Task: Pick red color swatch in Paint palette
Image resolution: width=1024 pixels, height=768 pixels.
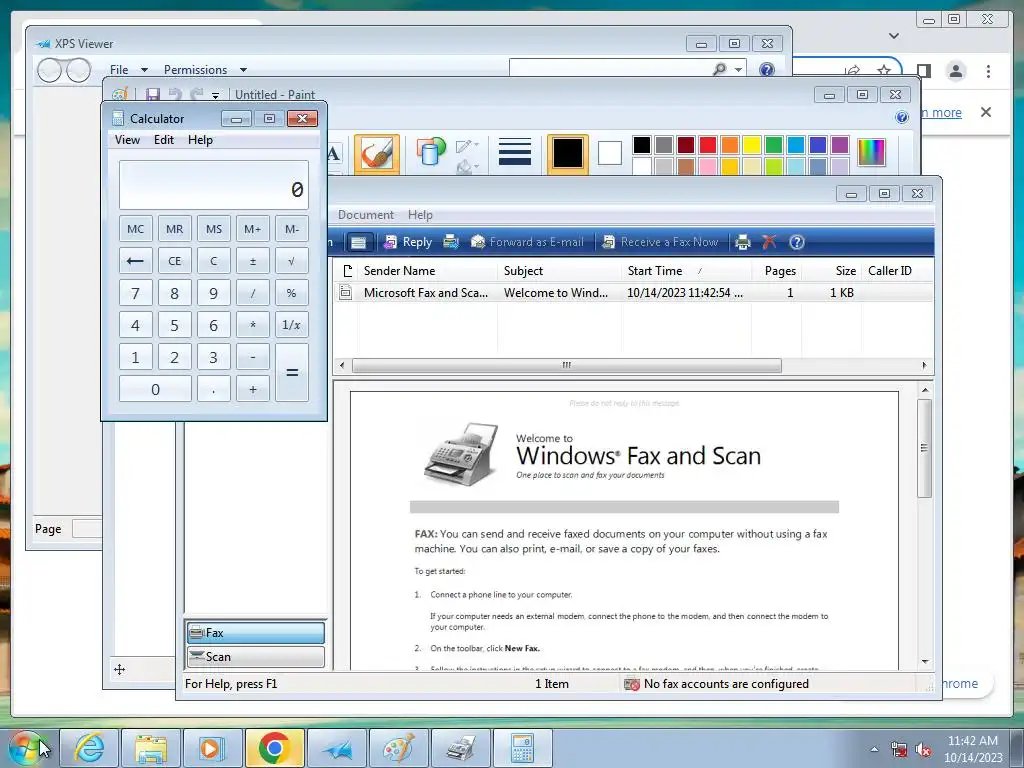Action: (x=708, y=145)
